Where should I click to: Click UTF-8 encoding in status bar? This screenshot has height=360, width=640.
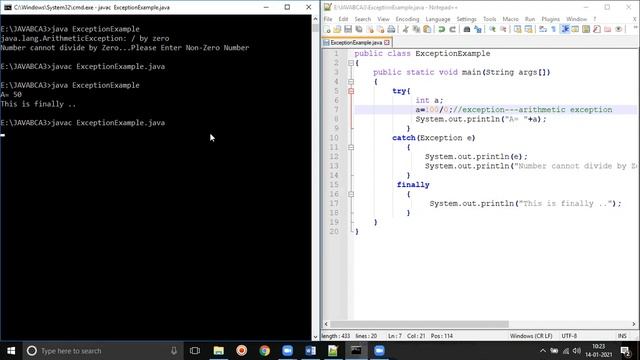click(x=569, y=336)
